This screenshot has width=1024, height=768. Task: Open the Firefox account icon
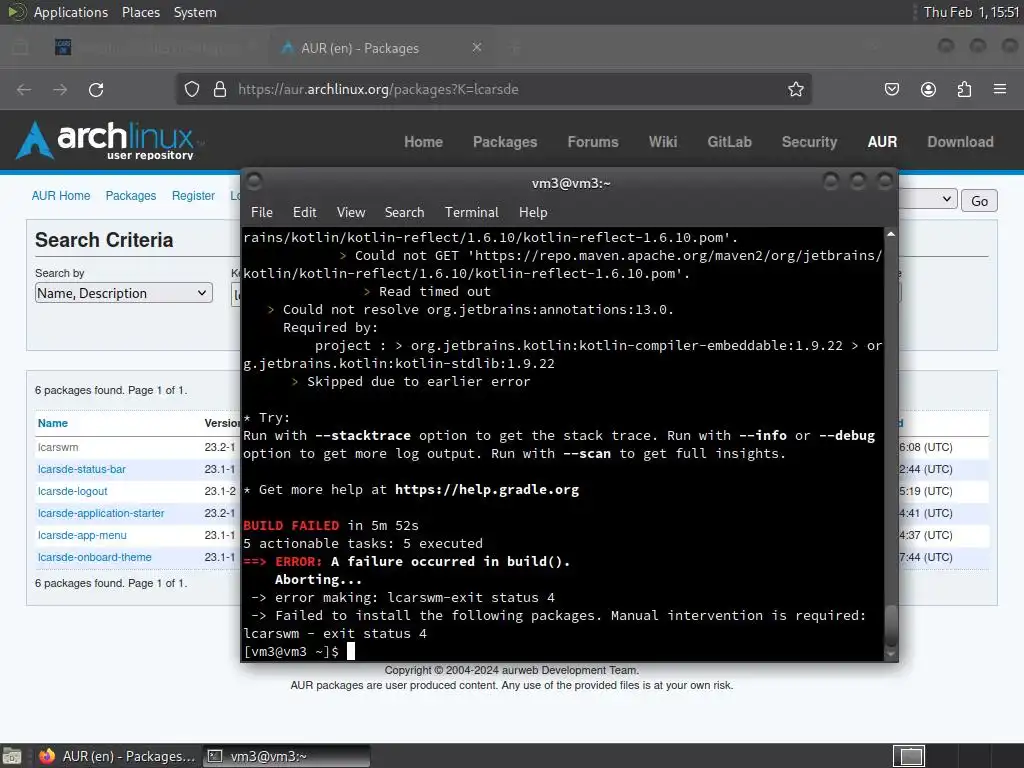928,89
